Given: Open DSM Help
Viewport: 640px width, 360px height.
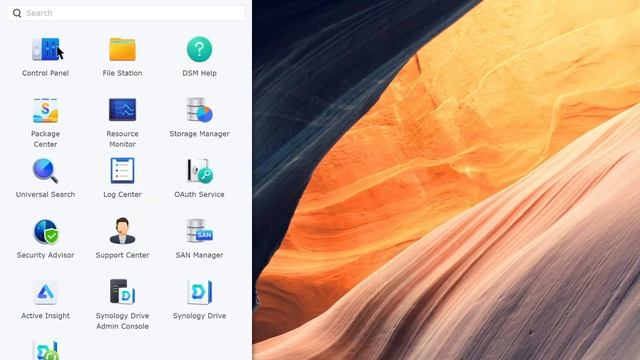Looking at the screenshot, I should (199, 50).
